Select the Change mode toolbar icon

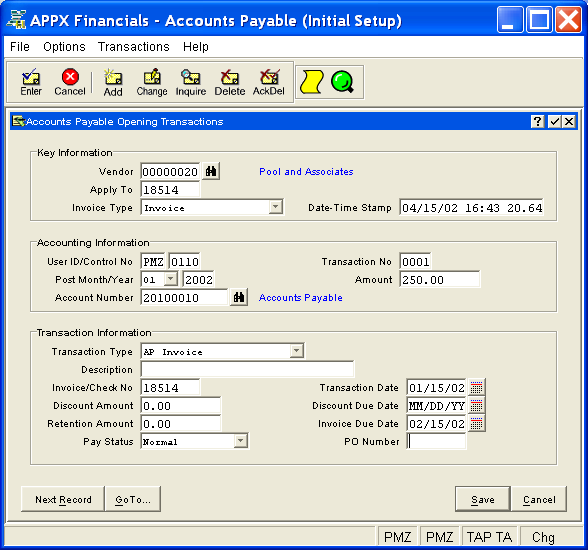152,82
